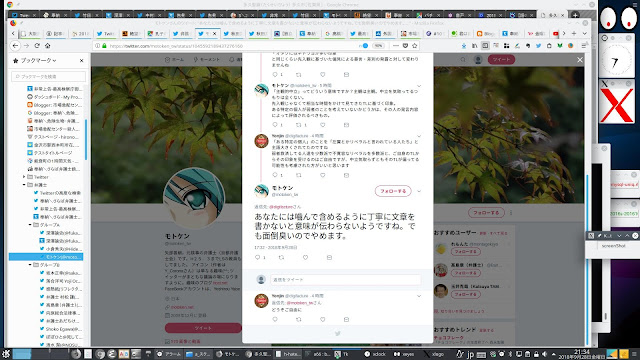Close the bookmarks sidebar
This screenshot has width=640, height=360.
[82, 60]
